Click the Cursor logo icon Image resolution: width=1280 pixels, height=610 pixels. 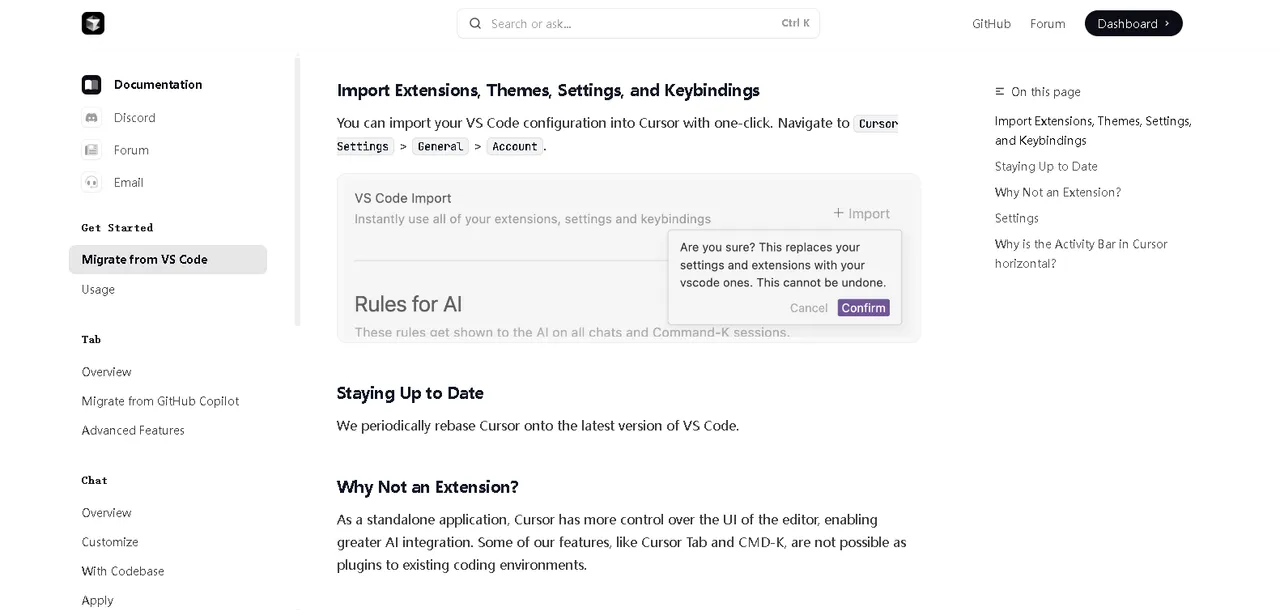pyautogui.click(x=93, y=23)
